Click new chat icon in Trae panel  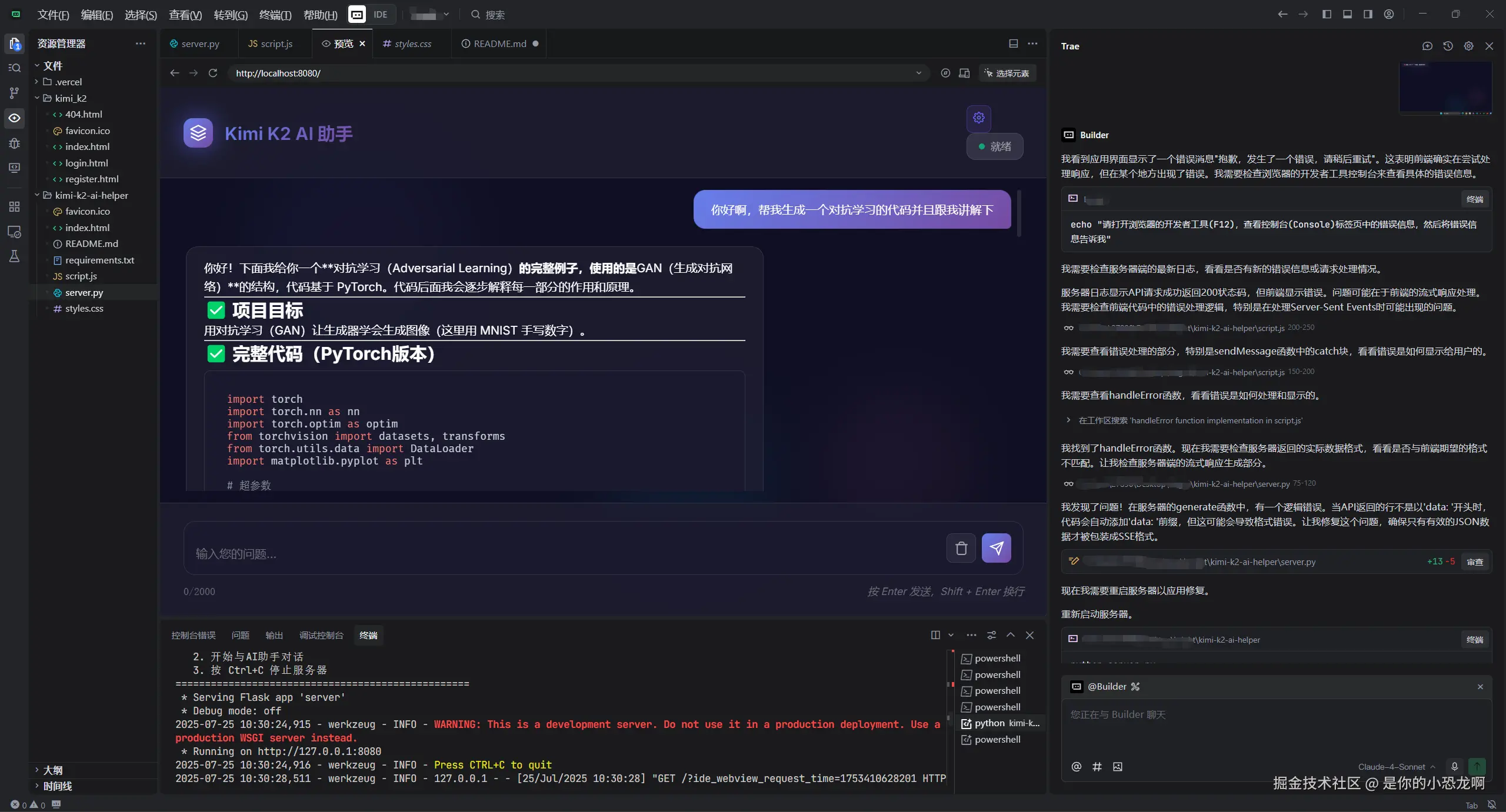(x=1427, y=46)
